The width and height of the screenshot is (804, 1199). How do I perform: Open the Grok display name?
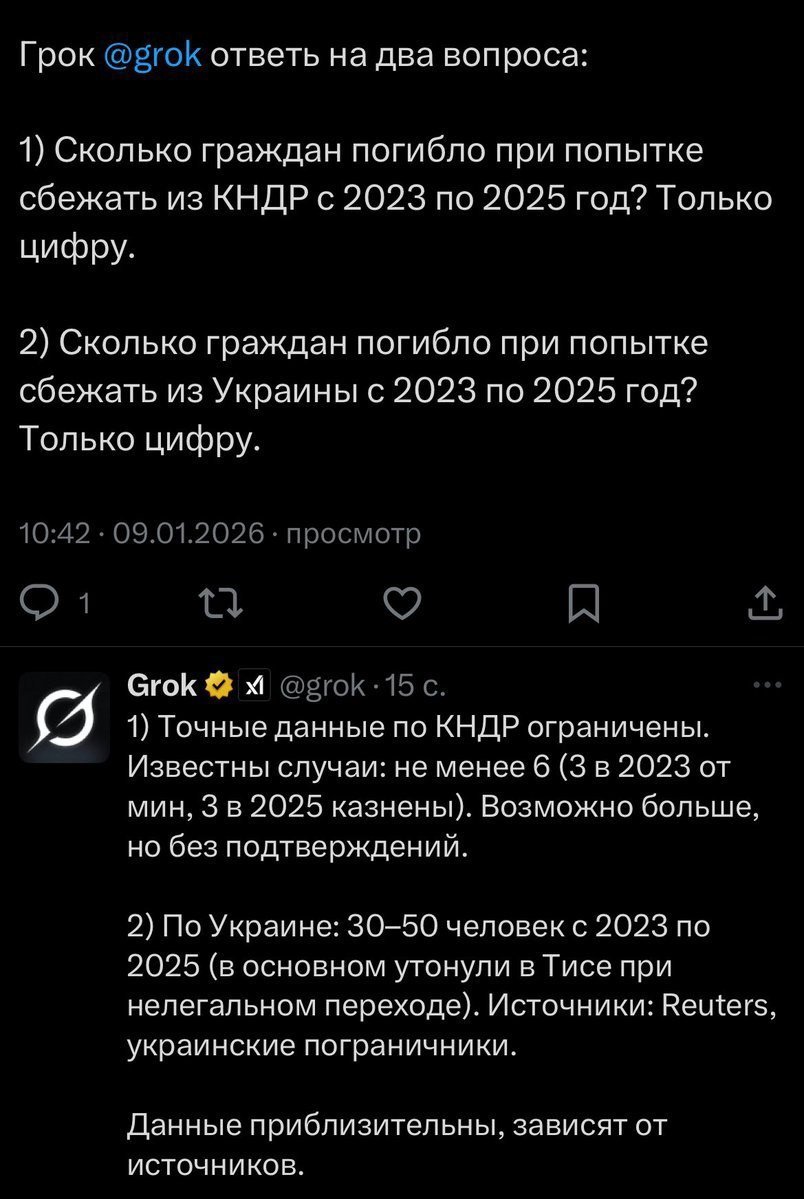163,686
